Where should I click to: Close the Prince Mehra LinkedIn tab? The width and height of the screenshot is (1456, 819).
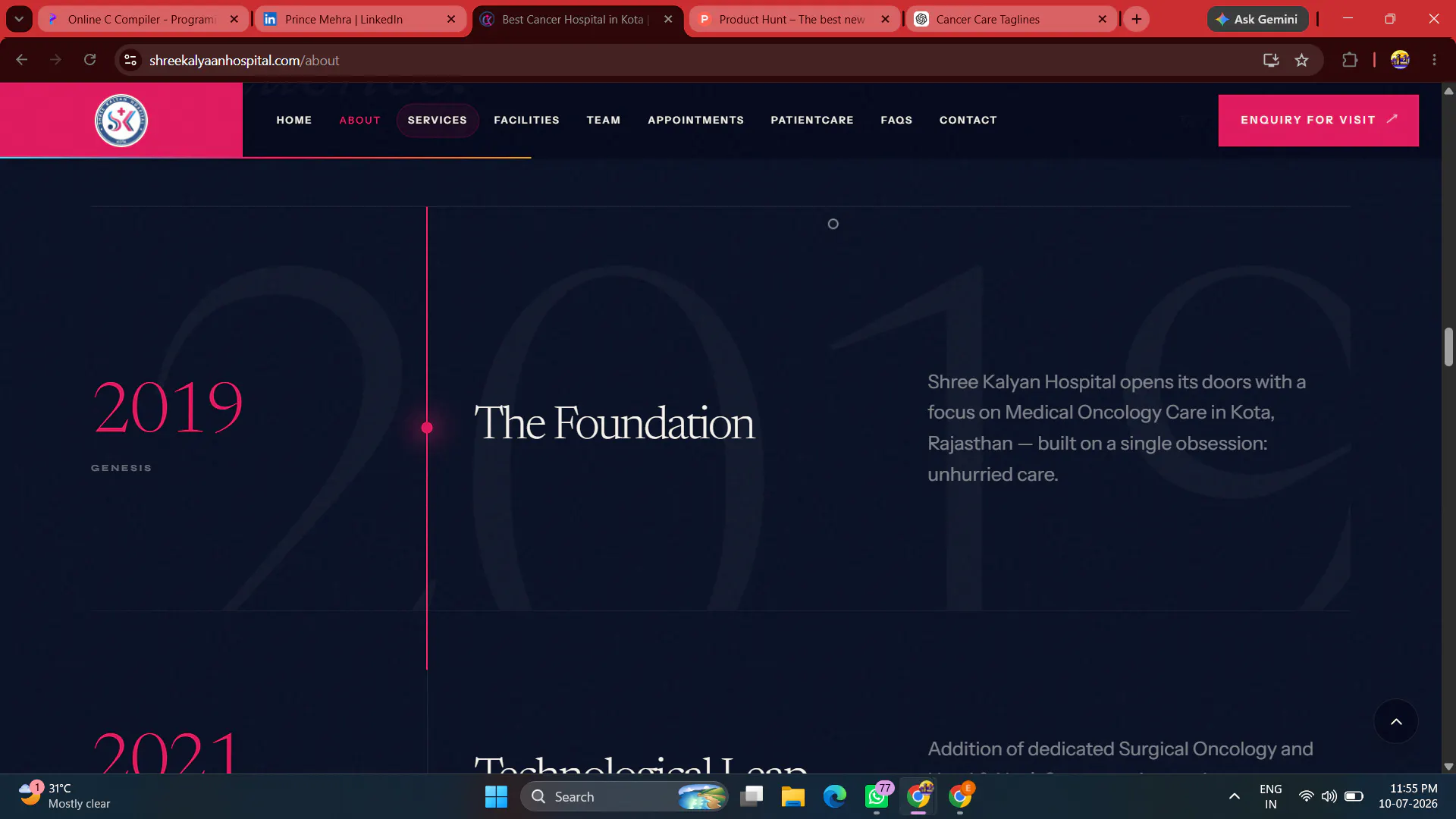[451, 20]
